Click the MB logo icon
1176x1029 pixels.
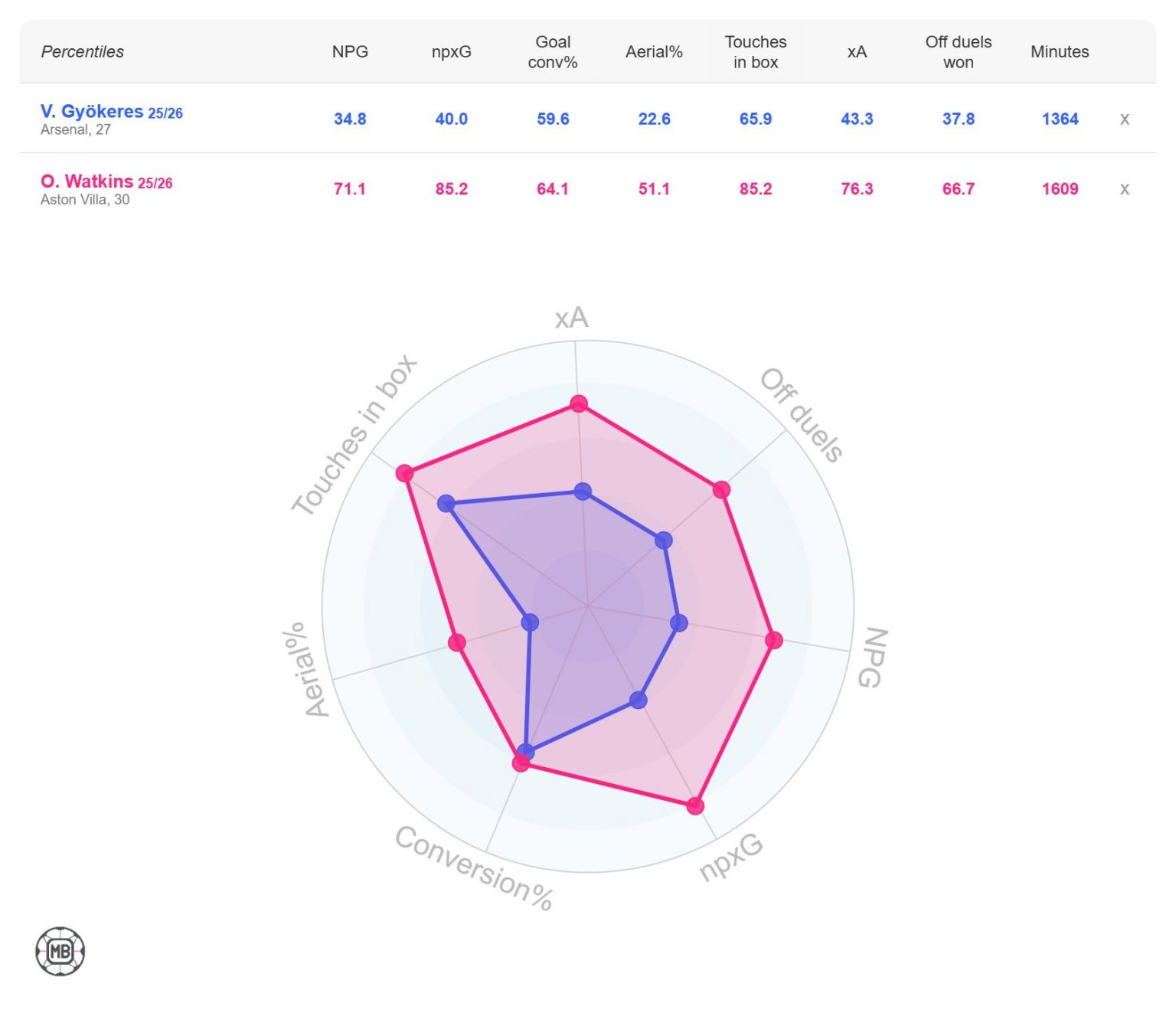click(x=60, y=952)
